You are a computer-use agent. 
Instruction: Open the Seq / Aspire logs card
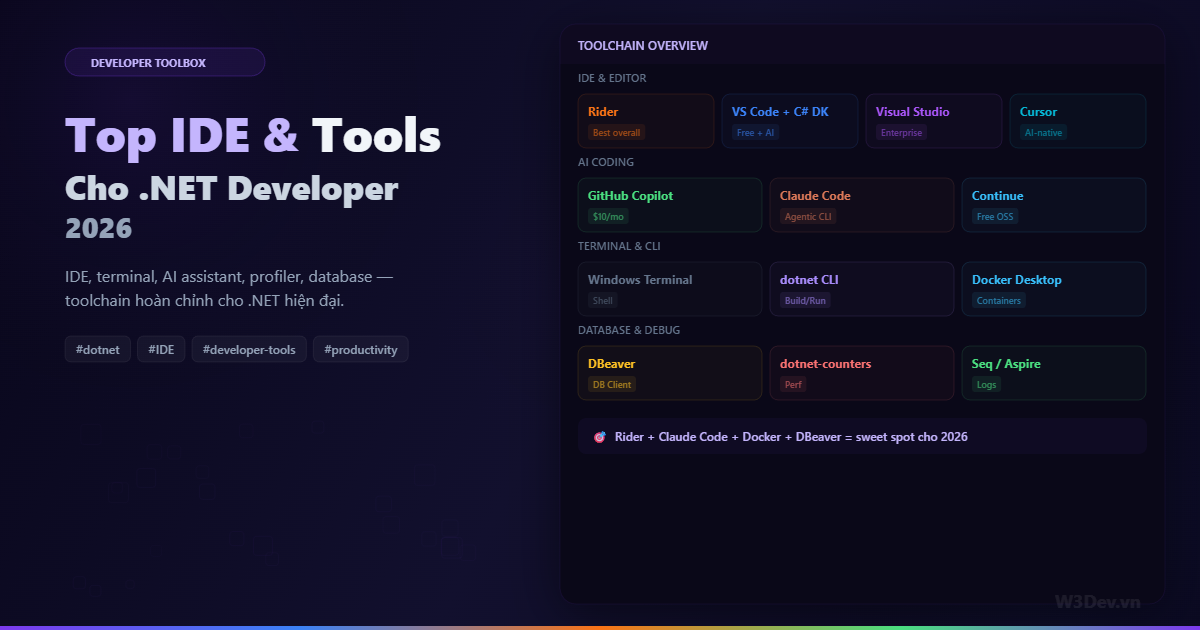[1053, 372]
